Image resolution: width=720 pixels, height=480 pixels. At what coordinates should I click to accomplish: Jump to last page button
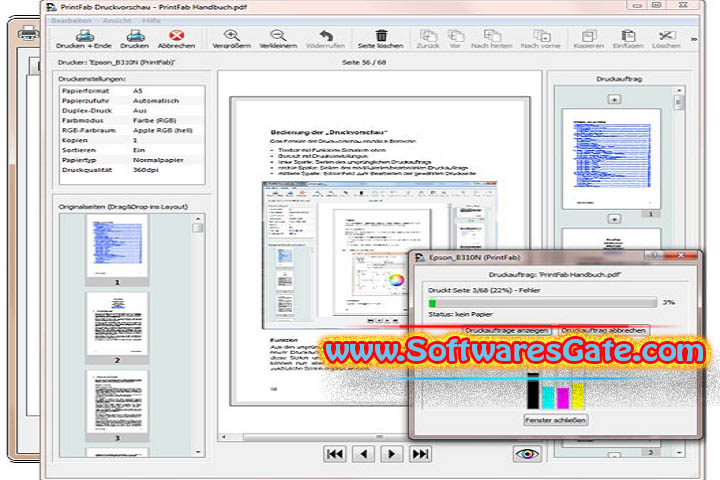420,454
